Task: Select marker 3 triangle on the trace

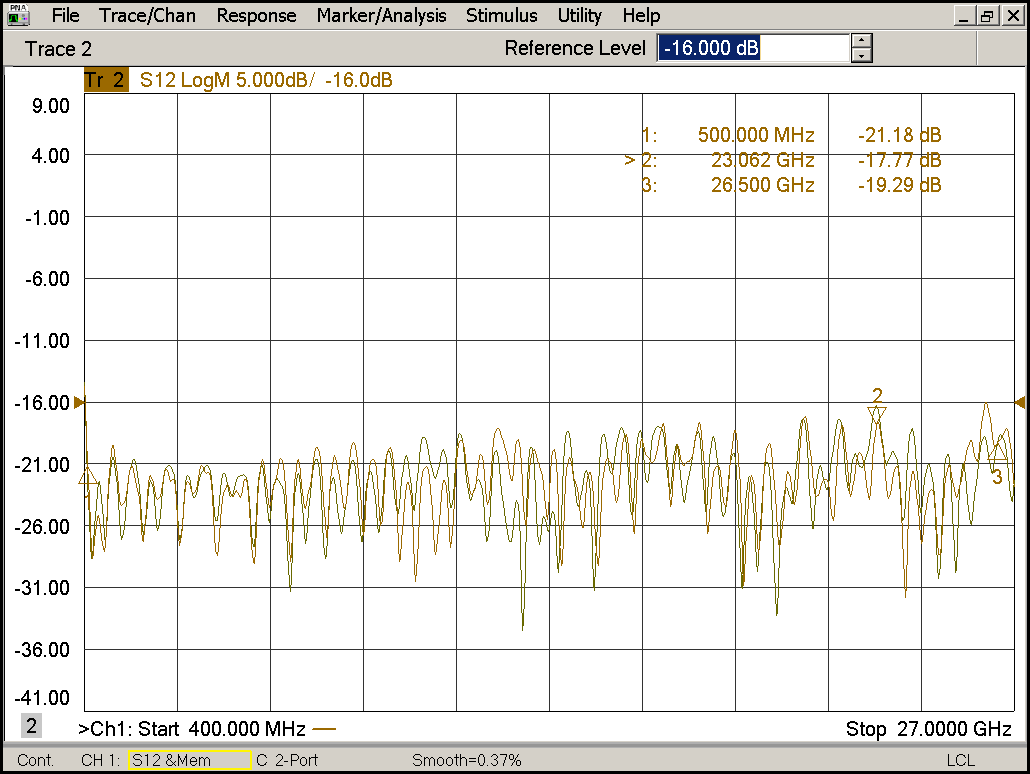Action: click(x=997, y=452)
